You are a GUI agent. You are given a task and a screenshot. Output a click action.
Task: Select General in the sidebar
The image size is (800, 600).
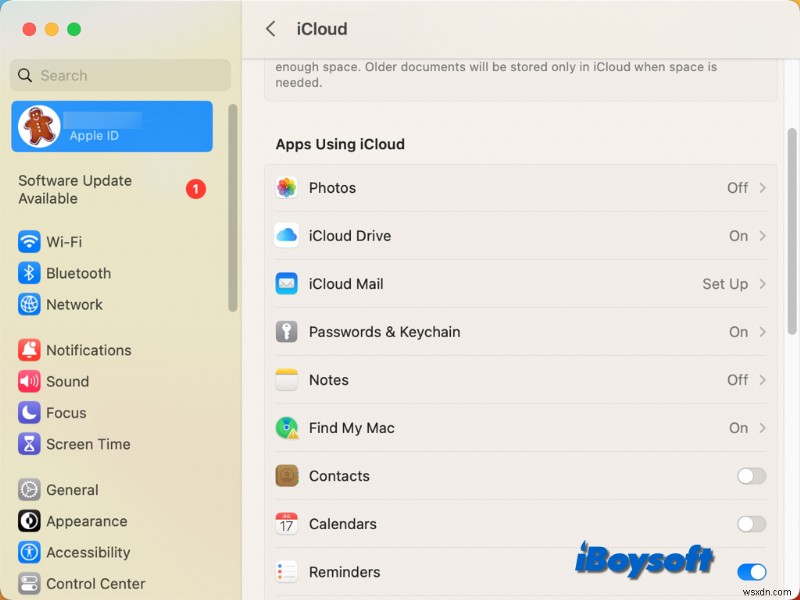click(72, 490)
